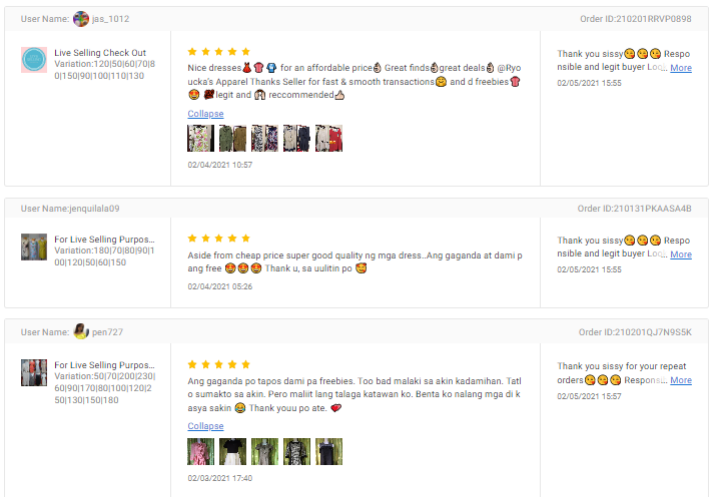Click Live Selling Check Out product title
The width and height of the screenshot is (715, 498).
pos(100,52)
